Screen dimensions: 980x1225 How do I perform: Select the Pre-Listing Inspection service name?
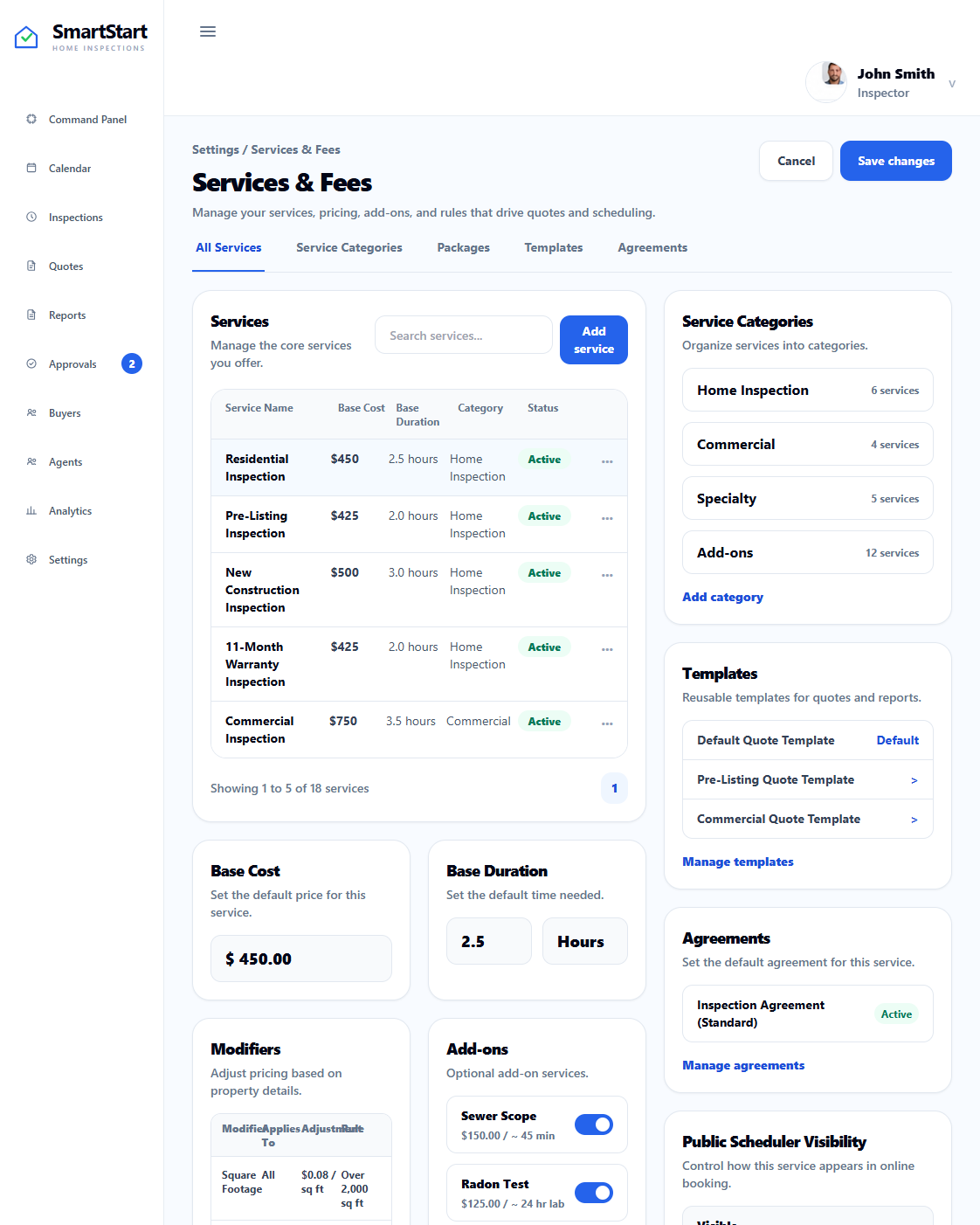[x=257, y=524]
